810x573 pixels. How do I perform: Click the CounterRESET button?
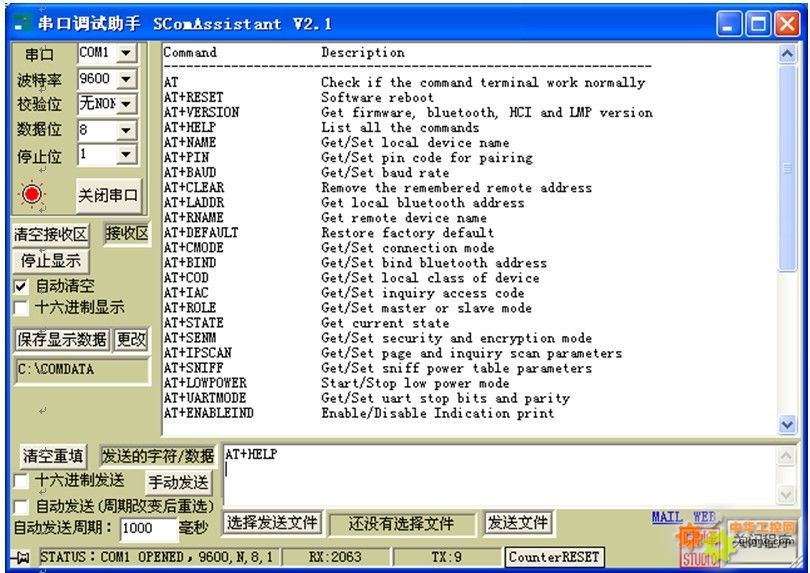(x=554, y=557)
